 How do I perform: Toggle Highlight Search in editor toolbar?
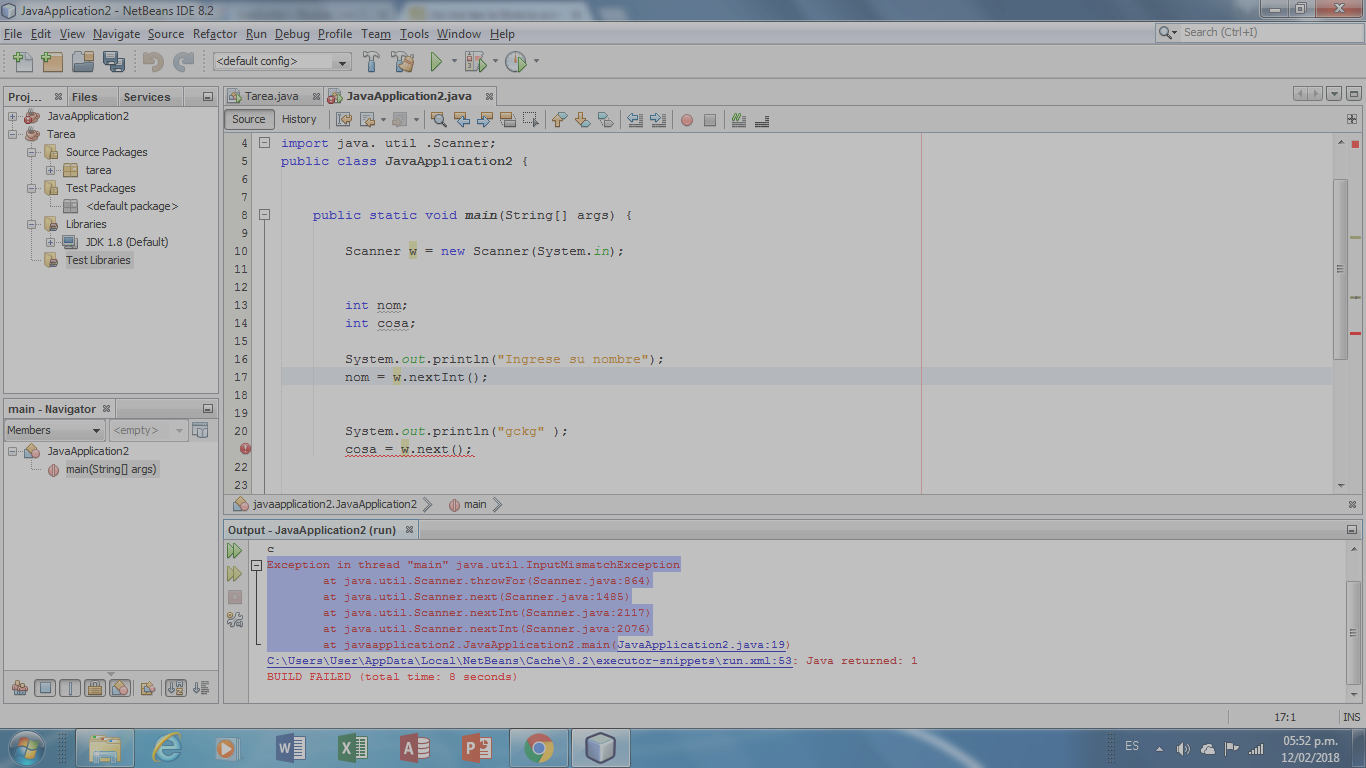[x=507, y=120]
